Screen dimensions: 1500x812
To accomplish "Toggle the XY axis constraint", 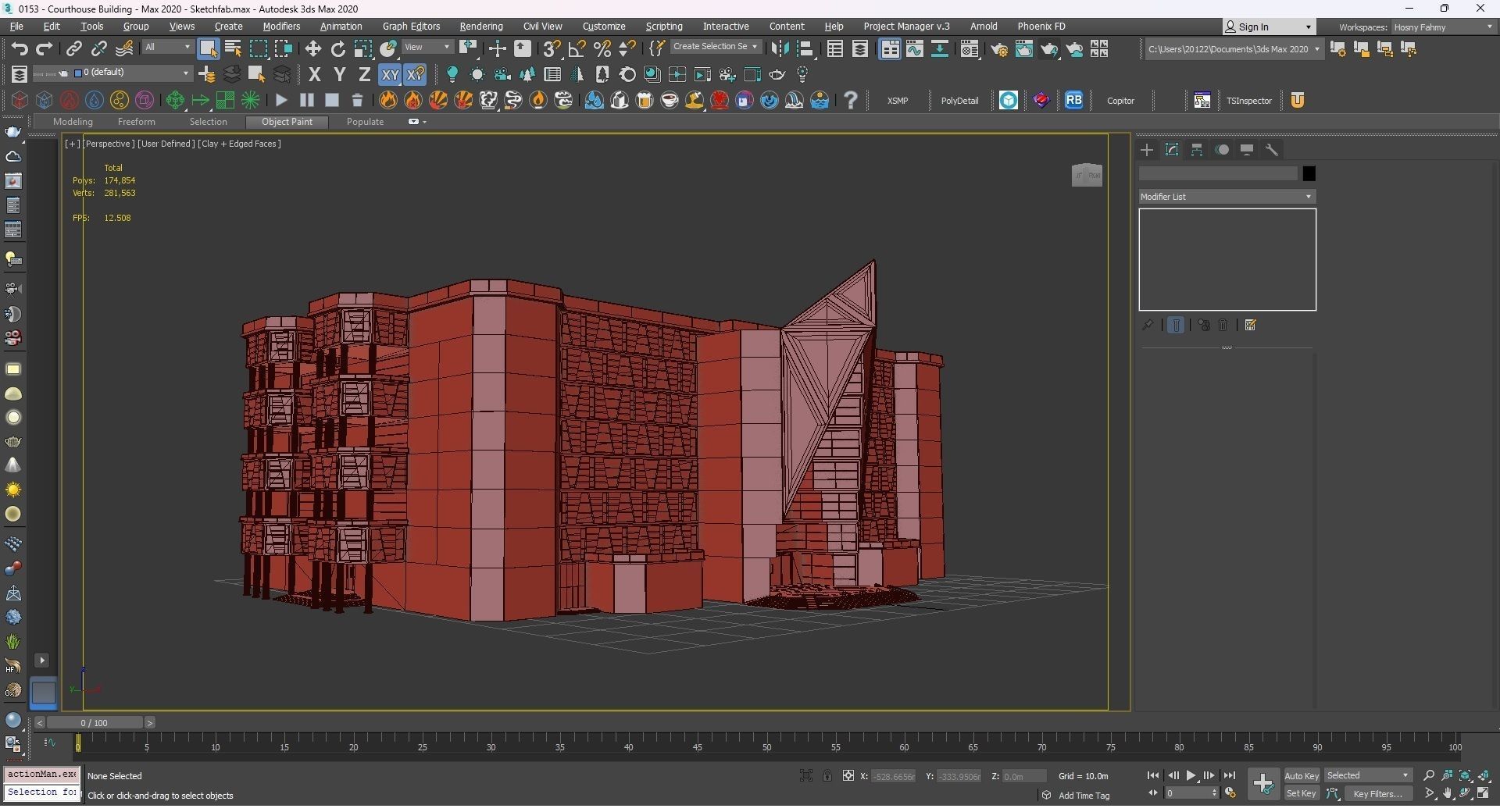I will (389, 75).
